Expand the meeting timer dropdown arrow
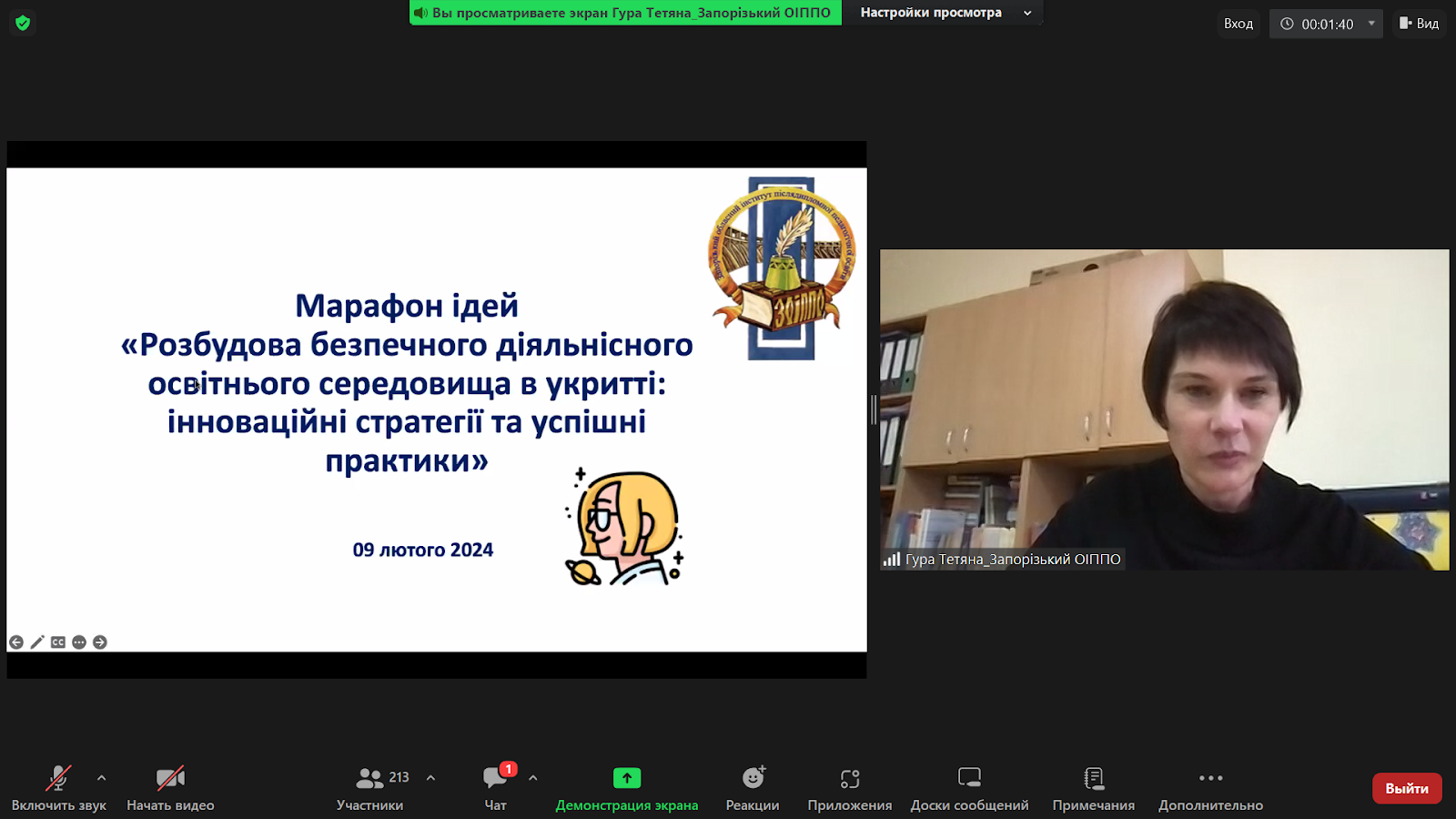The image size is (1456, 819). coord(1371,24)
